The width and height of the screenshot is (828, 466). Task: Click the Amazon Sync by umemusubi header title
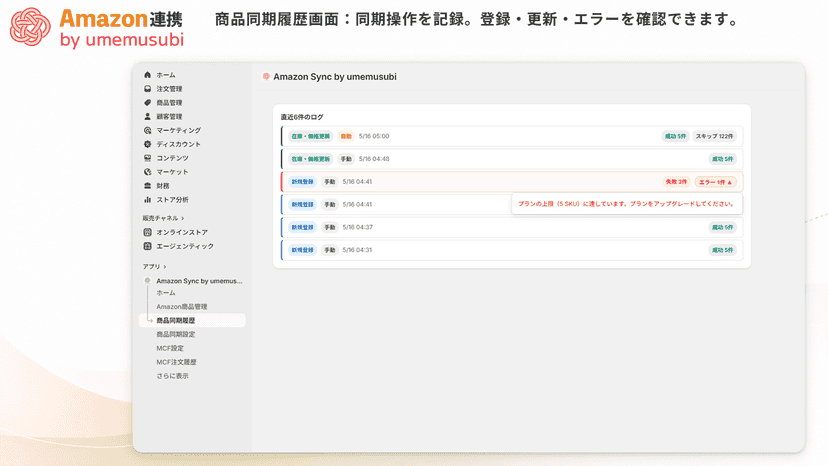point(335,77)
